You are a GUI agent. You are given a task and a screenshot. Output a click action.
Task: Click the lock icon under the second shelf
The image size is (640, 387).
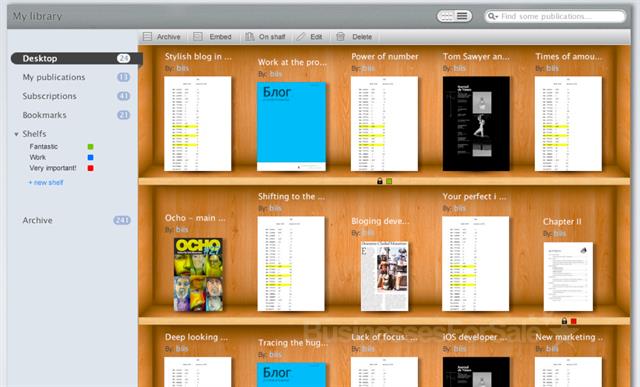coord(564,321)
